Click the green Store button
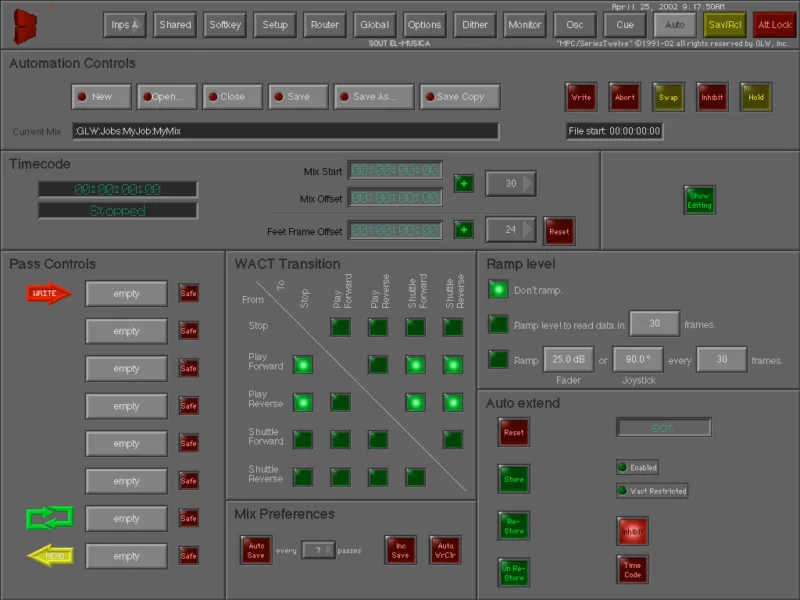The height and width of the screenshot is (600, 800). [x=514, y=479]
